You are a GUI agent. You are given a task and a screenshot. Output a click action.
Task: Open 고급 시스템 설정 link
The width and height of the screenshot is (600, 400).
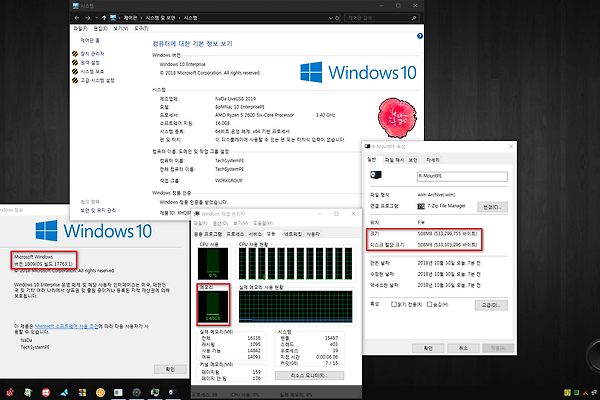coord(97,80)
